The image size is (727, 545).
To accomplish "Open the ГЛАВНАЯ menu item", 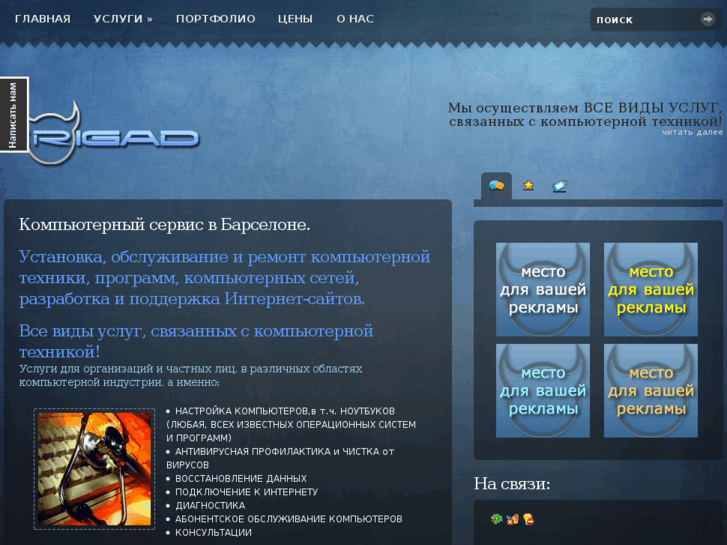I will click(x=43, y=19).
